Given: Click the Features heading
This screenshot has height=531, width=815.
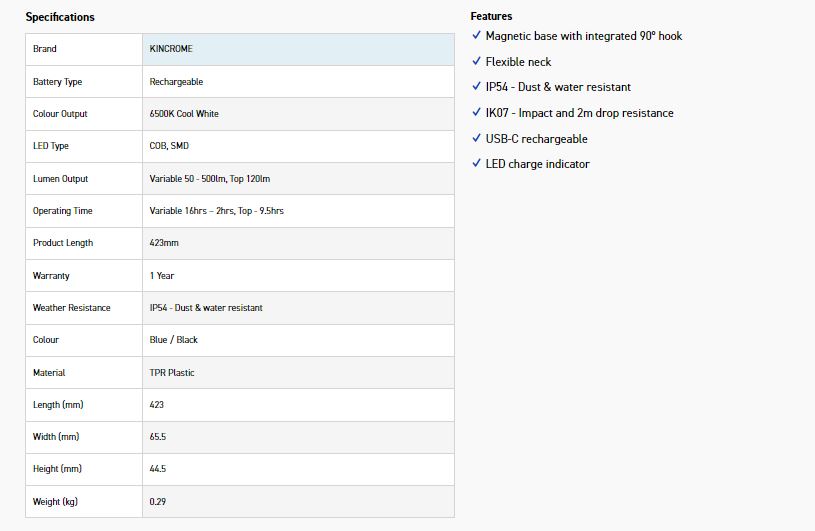Looking at the screenshot, I should 491,16.
